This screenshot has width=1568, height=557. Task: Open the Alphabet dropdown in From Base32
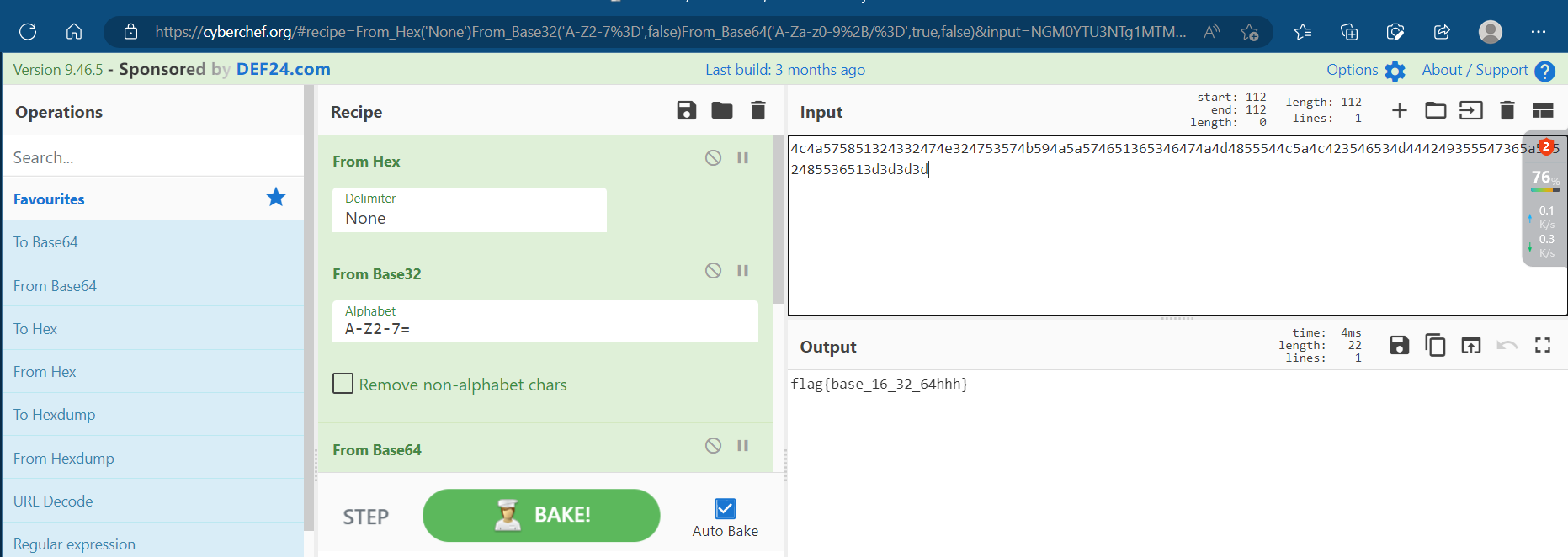coord(545,321)
